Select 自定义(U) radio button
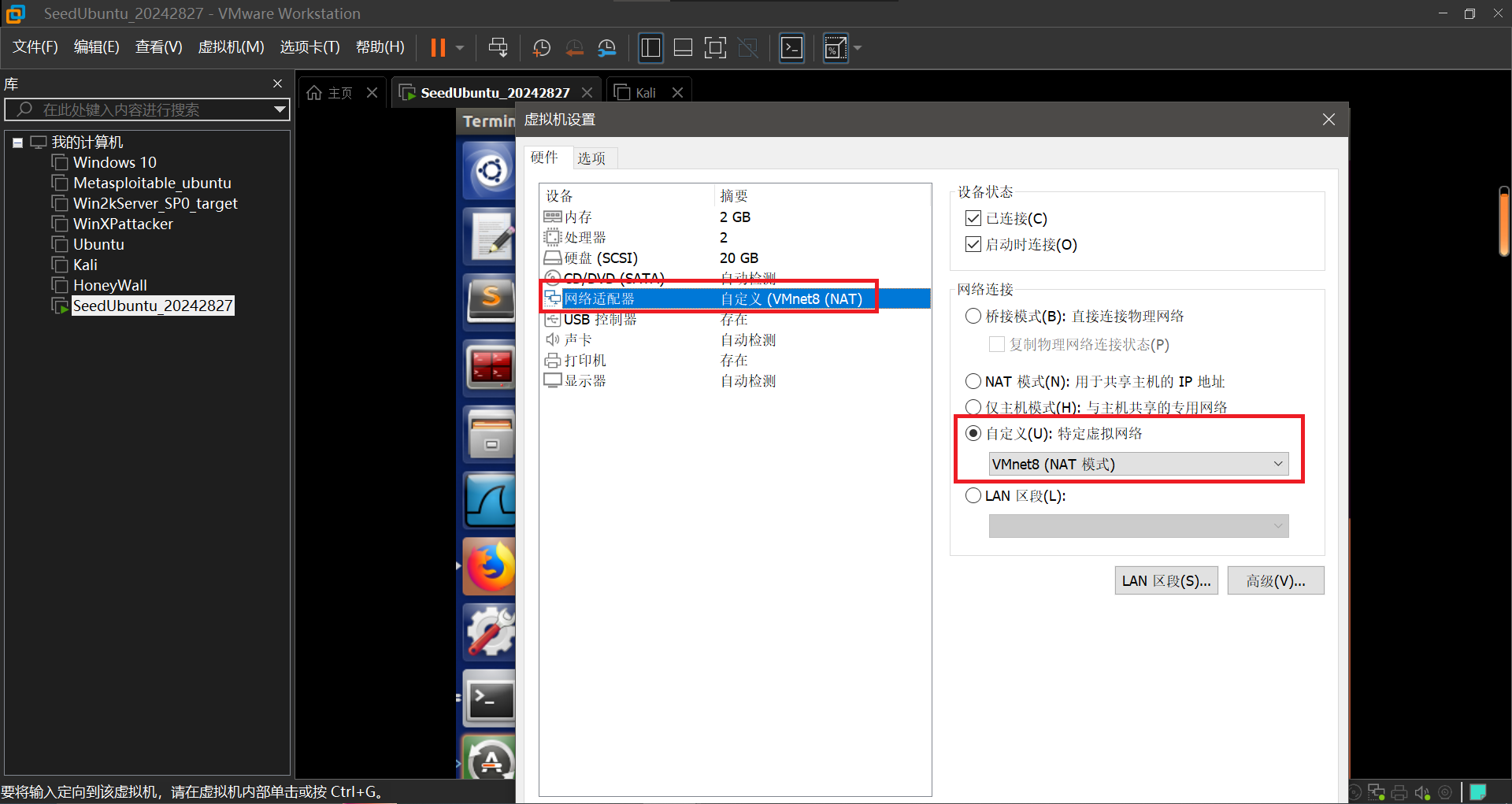Image resolution: width=1512 pixels, height=804 pixels. tap(973, 433)
